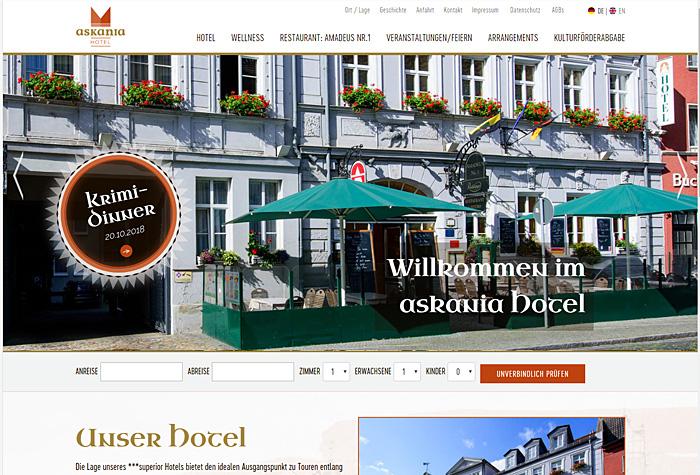Follow the Datenschutz link

(525, 10)
